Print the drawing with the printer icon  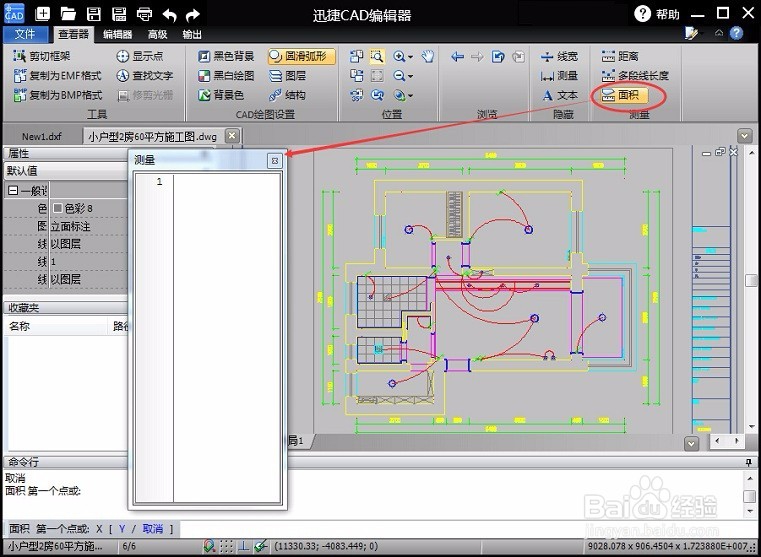pos(144,15)
